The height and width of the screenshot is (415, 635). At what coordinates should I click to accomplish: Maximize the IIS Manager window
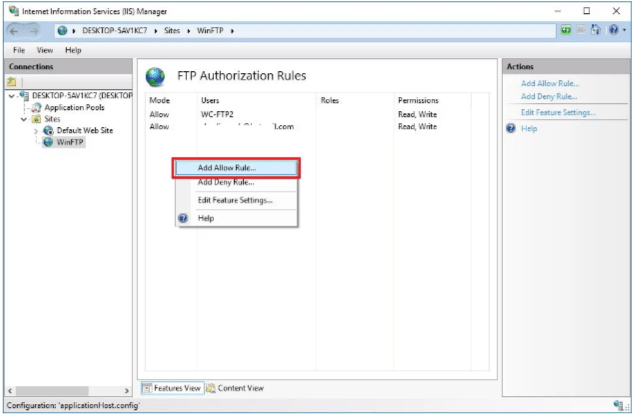tap(586, 11)
